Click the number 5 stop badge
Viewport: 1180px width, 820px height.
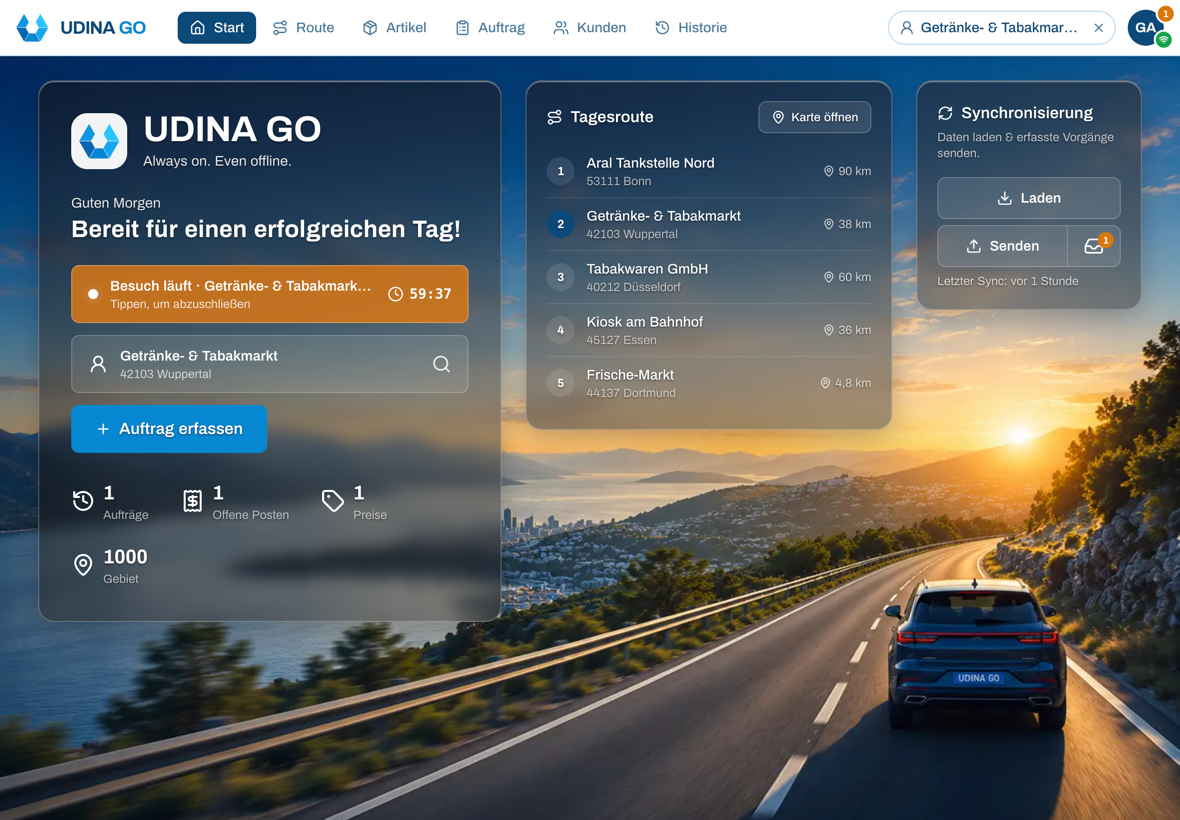(x=561, y=383)
